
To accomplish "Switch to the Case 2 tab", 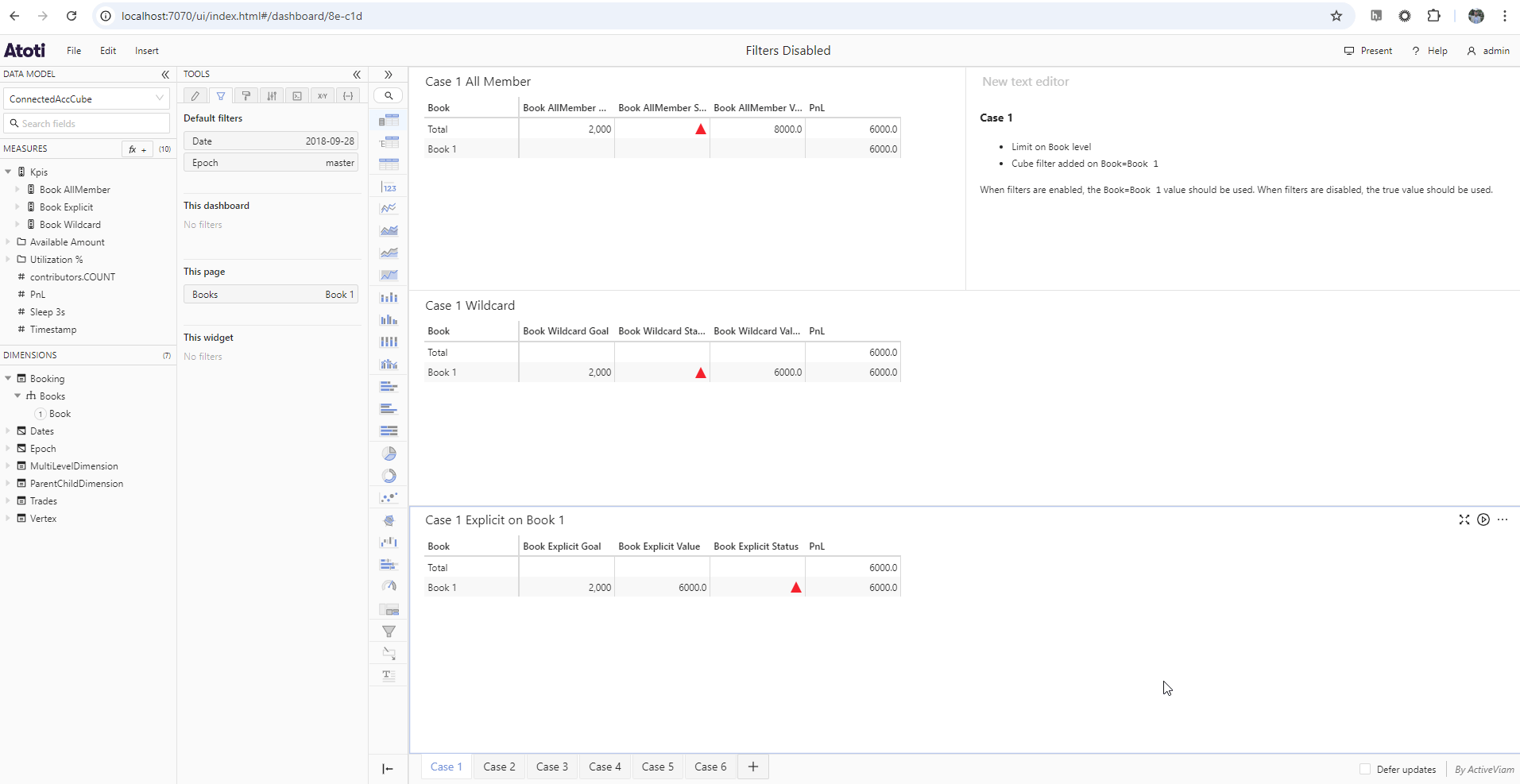I will point(500,767).
